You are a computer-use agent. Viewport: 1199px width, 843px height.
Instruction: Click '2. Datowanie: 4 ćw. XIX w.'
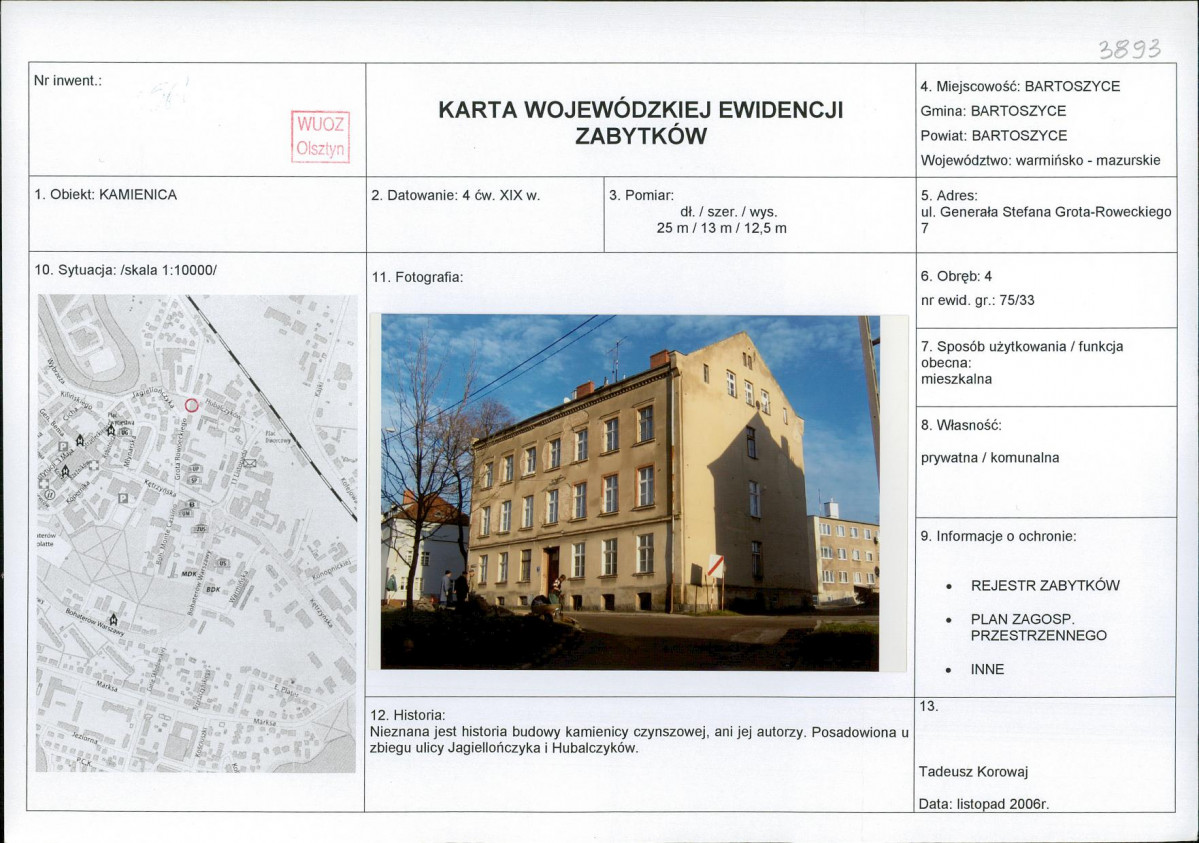pos(456,195)
